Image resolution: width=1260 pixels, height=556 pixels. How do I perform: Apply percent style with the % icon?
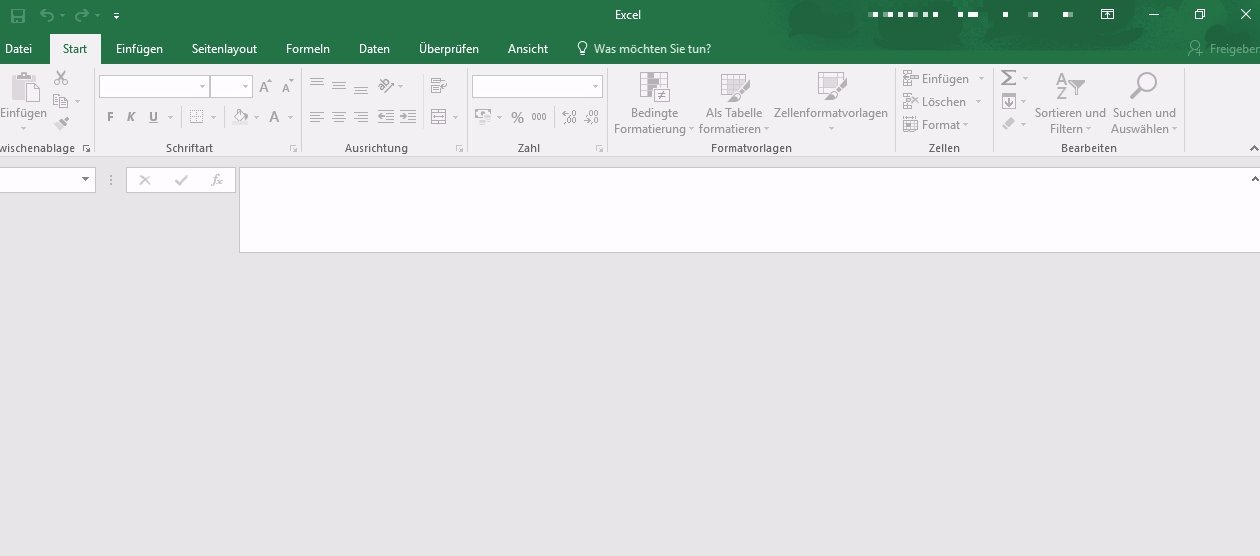pyautogui.click(x=517, y=117)
